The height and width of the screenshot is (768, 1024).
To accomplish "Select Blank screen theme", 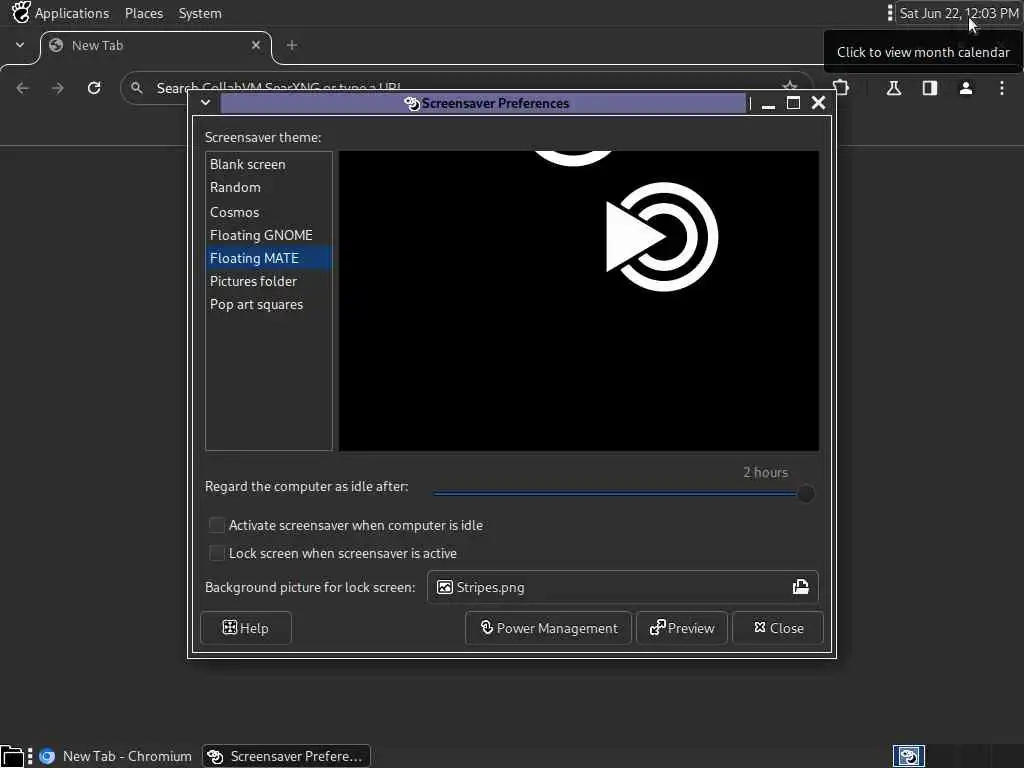I will [269, 165].
